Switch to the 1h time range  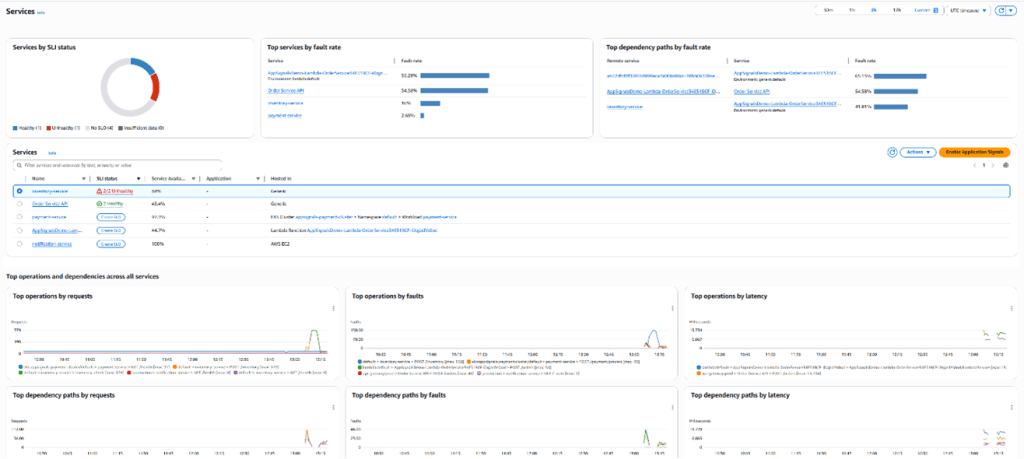pyautogui.click(x=850, y=10)
